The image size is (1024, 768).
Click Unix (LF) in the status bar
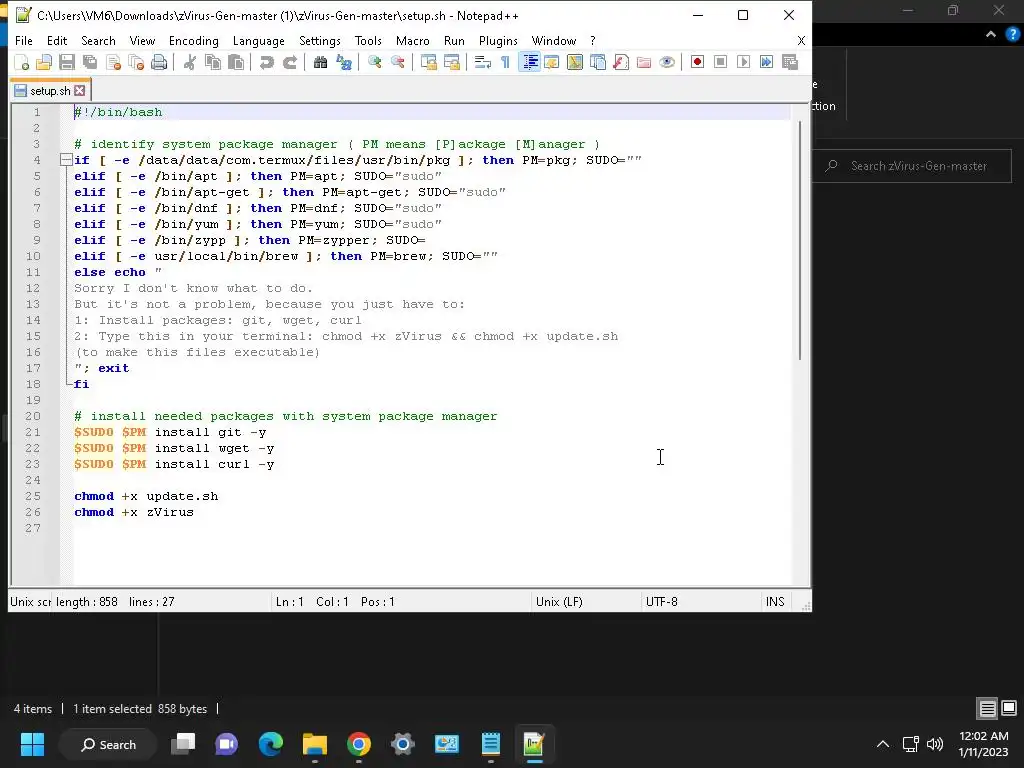point(559,601)
